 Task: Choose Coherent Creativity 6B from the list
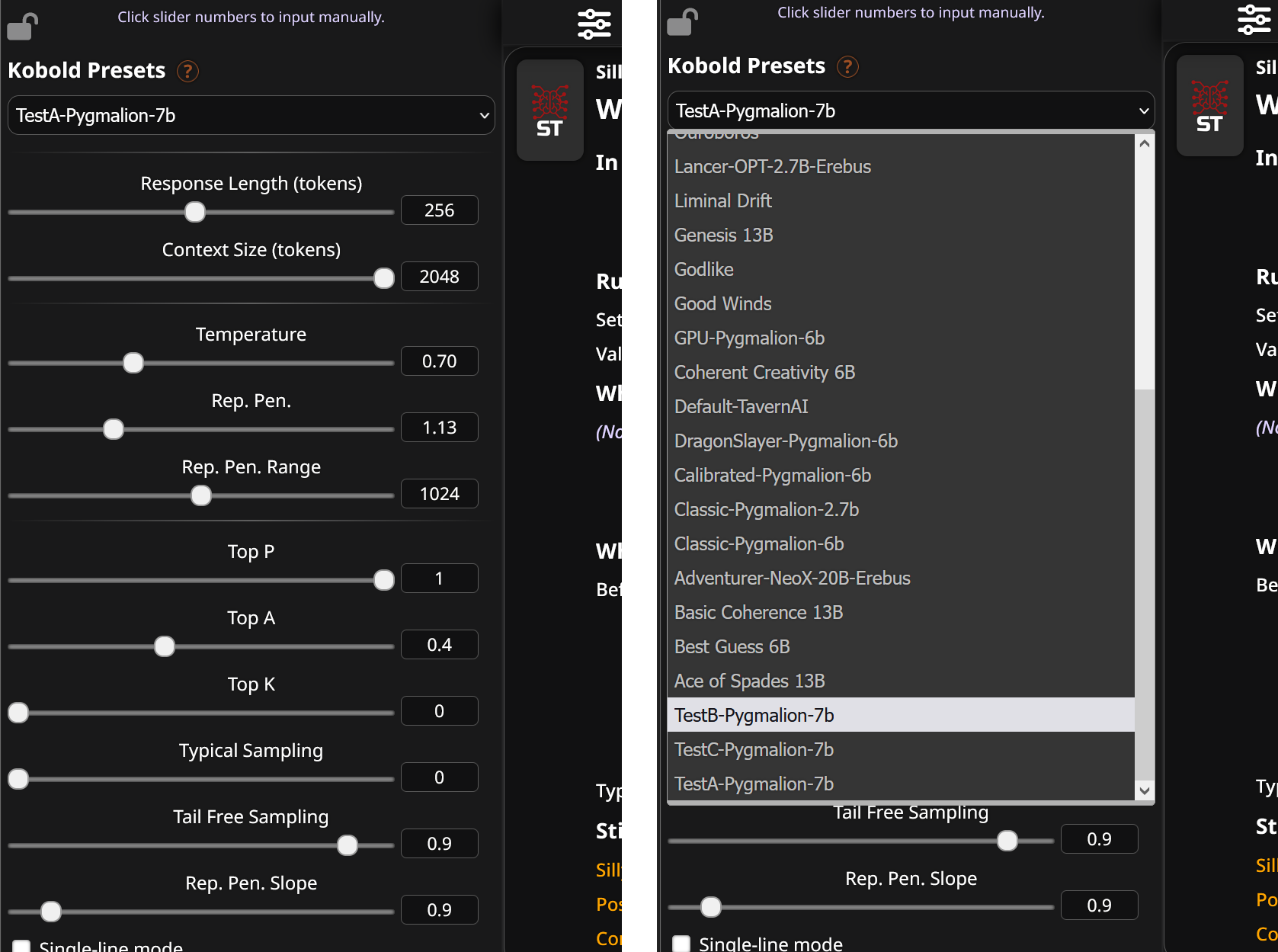pos(901,372)
